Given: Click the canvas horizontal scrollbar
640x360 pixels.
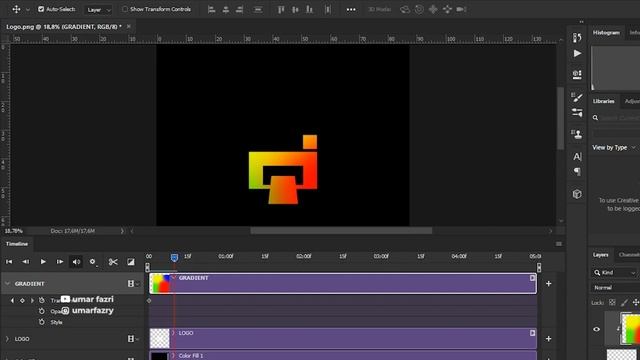Looking at the screenshot, I should [341, 231].
